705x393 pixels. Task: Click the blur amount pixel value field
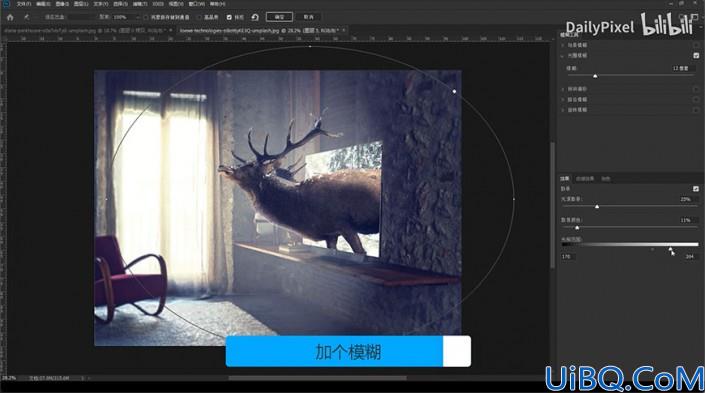pos(681,68)
